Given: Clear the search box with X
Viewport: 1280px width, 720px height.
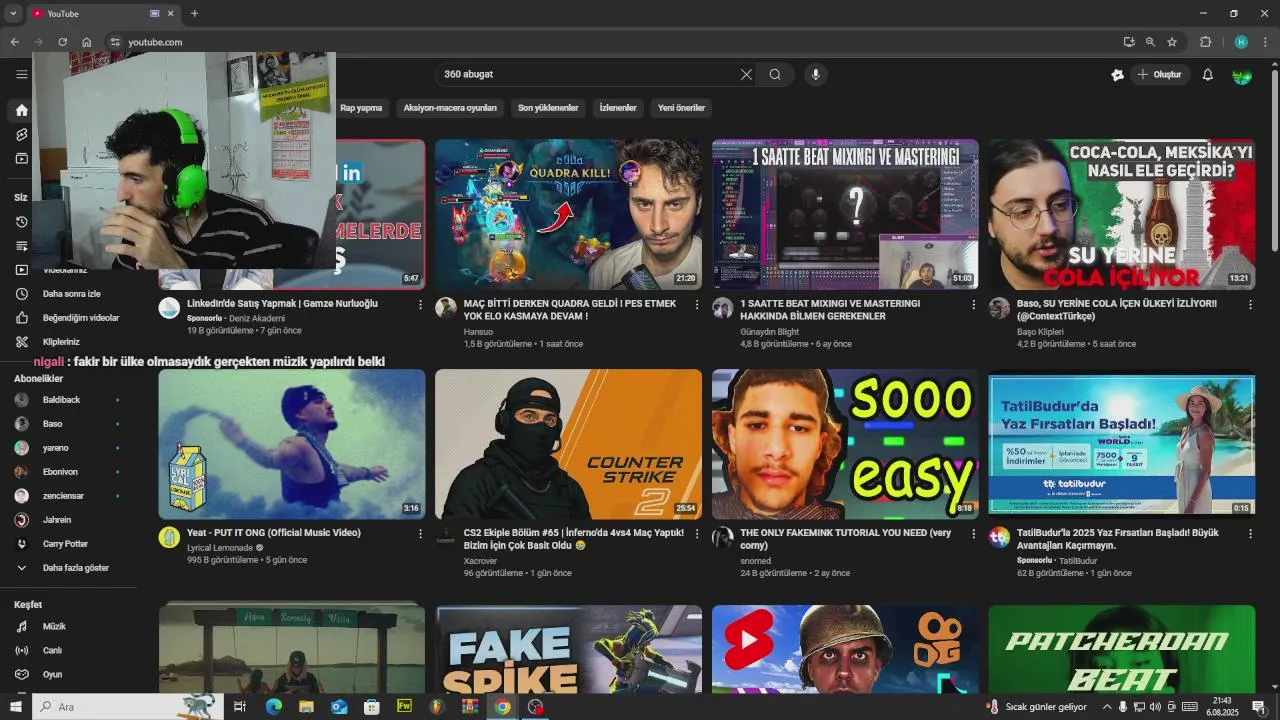Looking at the screenshot, I should (746, 74).
